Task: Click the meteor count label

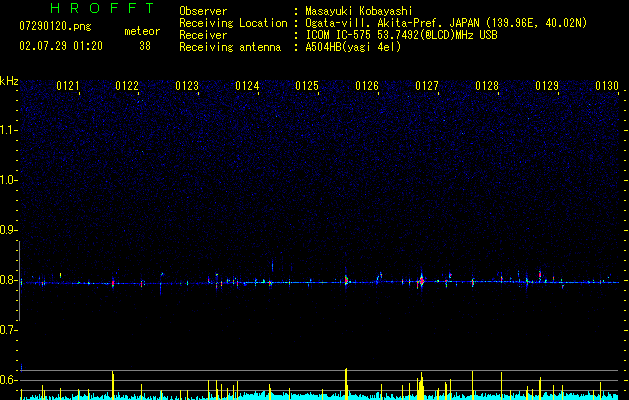Action: point(142,31)
